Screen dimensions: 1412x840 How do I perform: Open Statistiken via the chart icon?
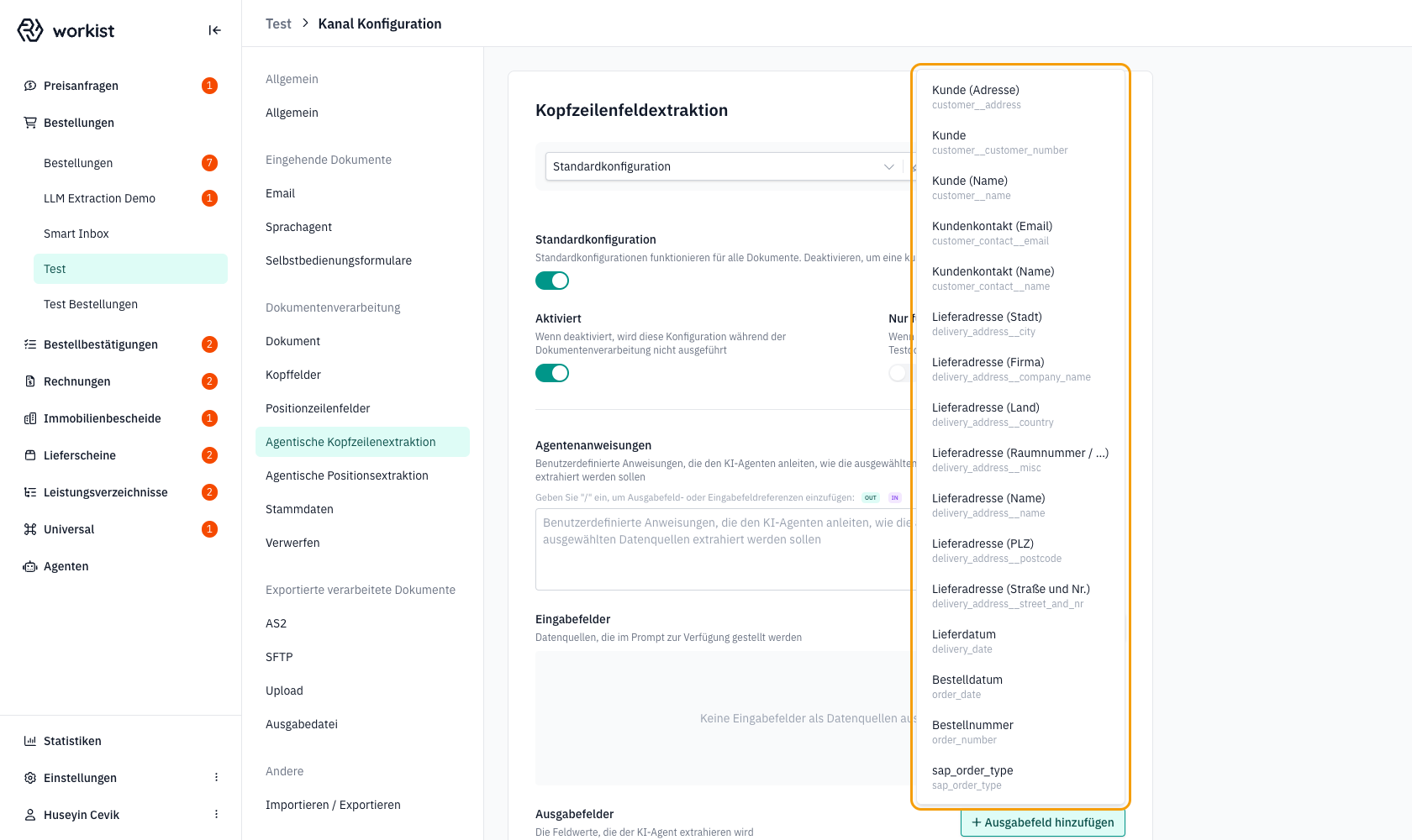(x=30, y=741)
